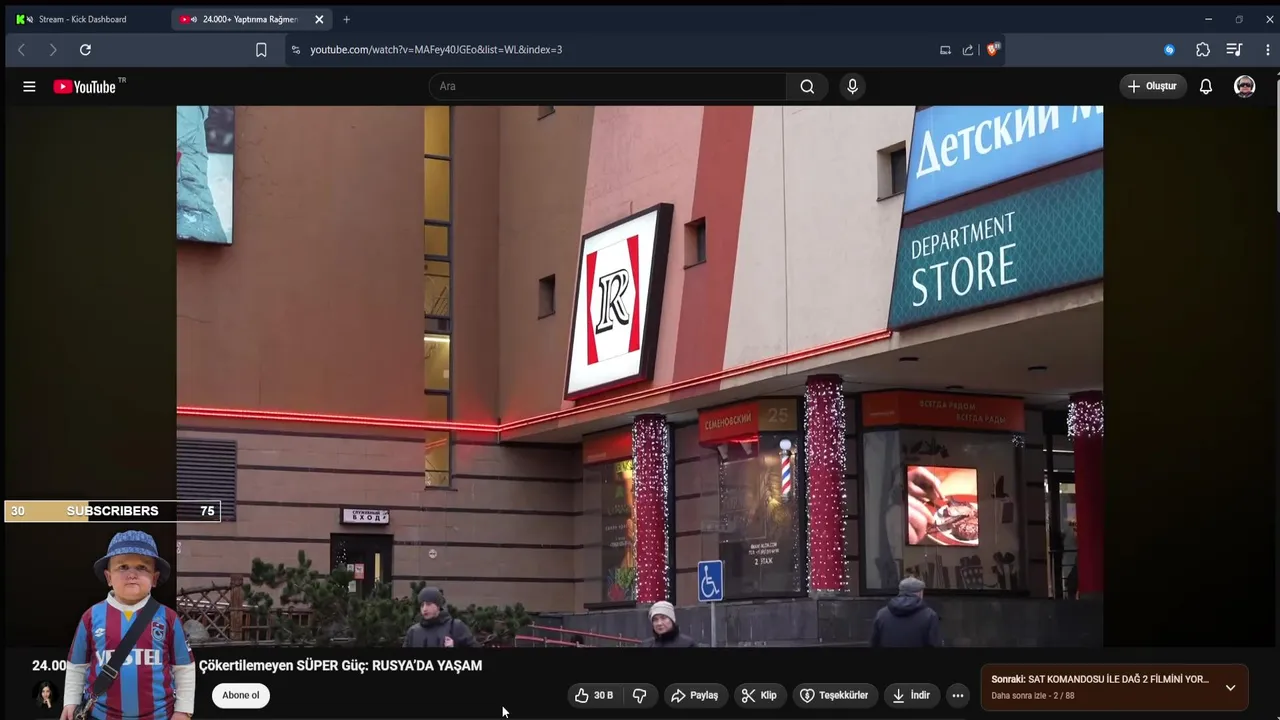Screen dimensions: 1280x720
Task: Open YouTube notifications bell
Action: point(1206,87)
